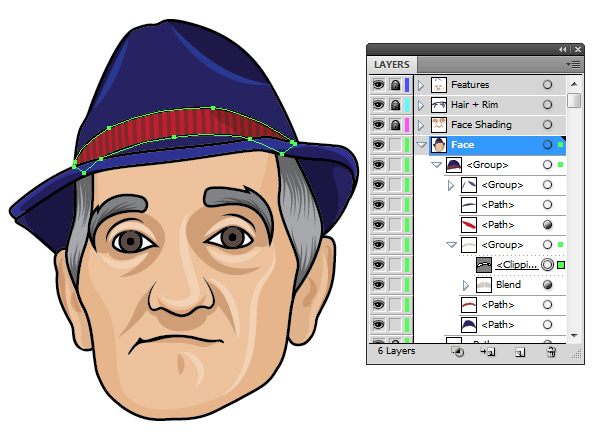This screenshot has width=595, height=436.
Task: Click target circle of Face layer
Action: click(547, 145)
